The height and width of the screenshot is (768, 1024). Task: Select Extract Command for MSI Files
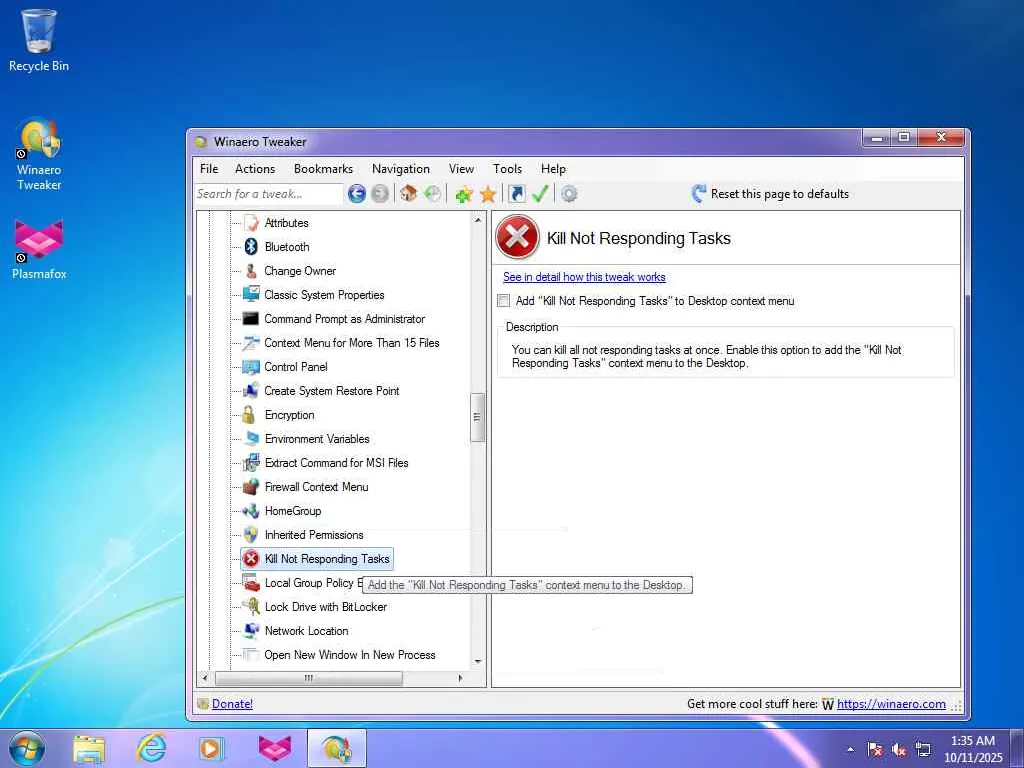pos(336,463)
